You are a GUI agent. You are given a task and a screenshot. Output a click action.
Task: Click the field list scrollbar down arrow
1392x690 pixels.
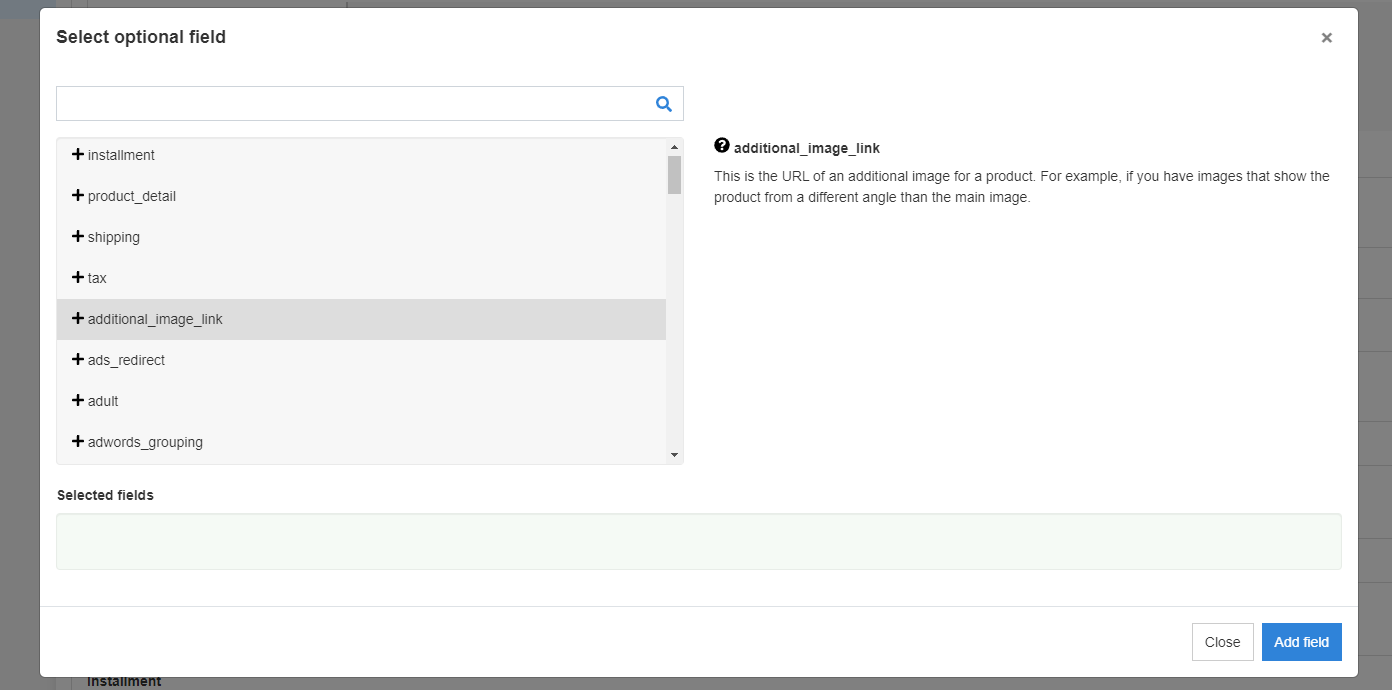pyautogui.click(x=674, y=455)
